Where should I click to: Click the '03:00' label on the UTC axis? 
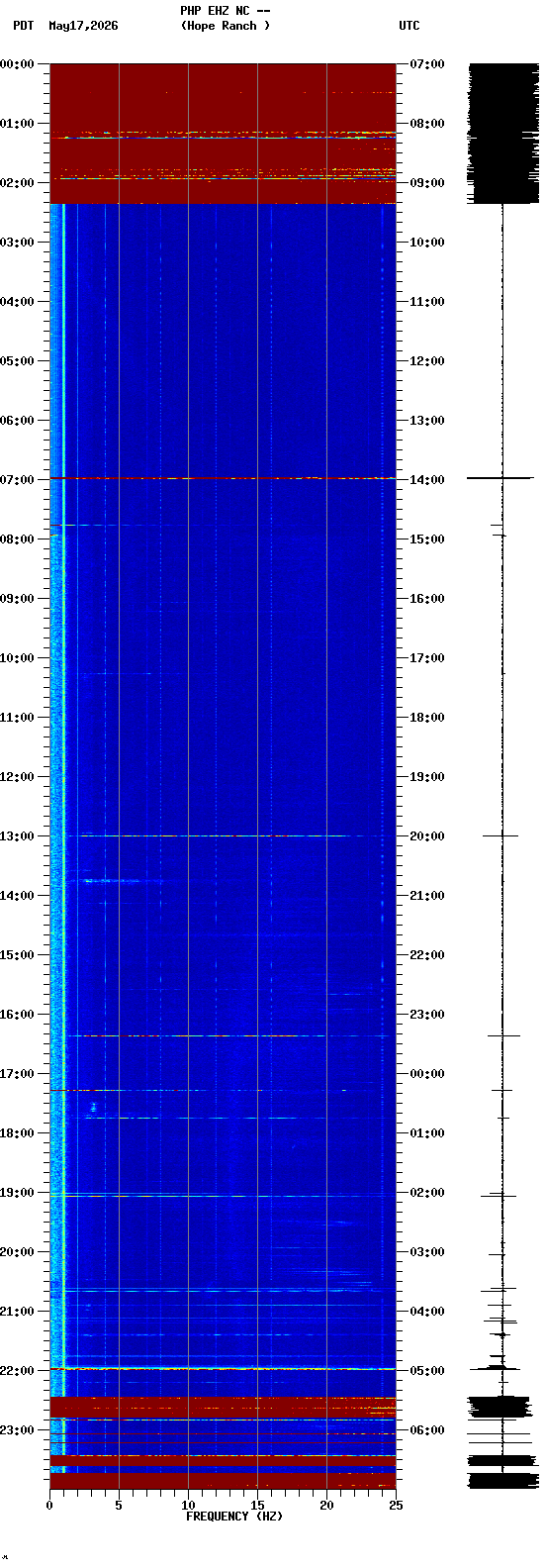pos(427,1252)
